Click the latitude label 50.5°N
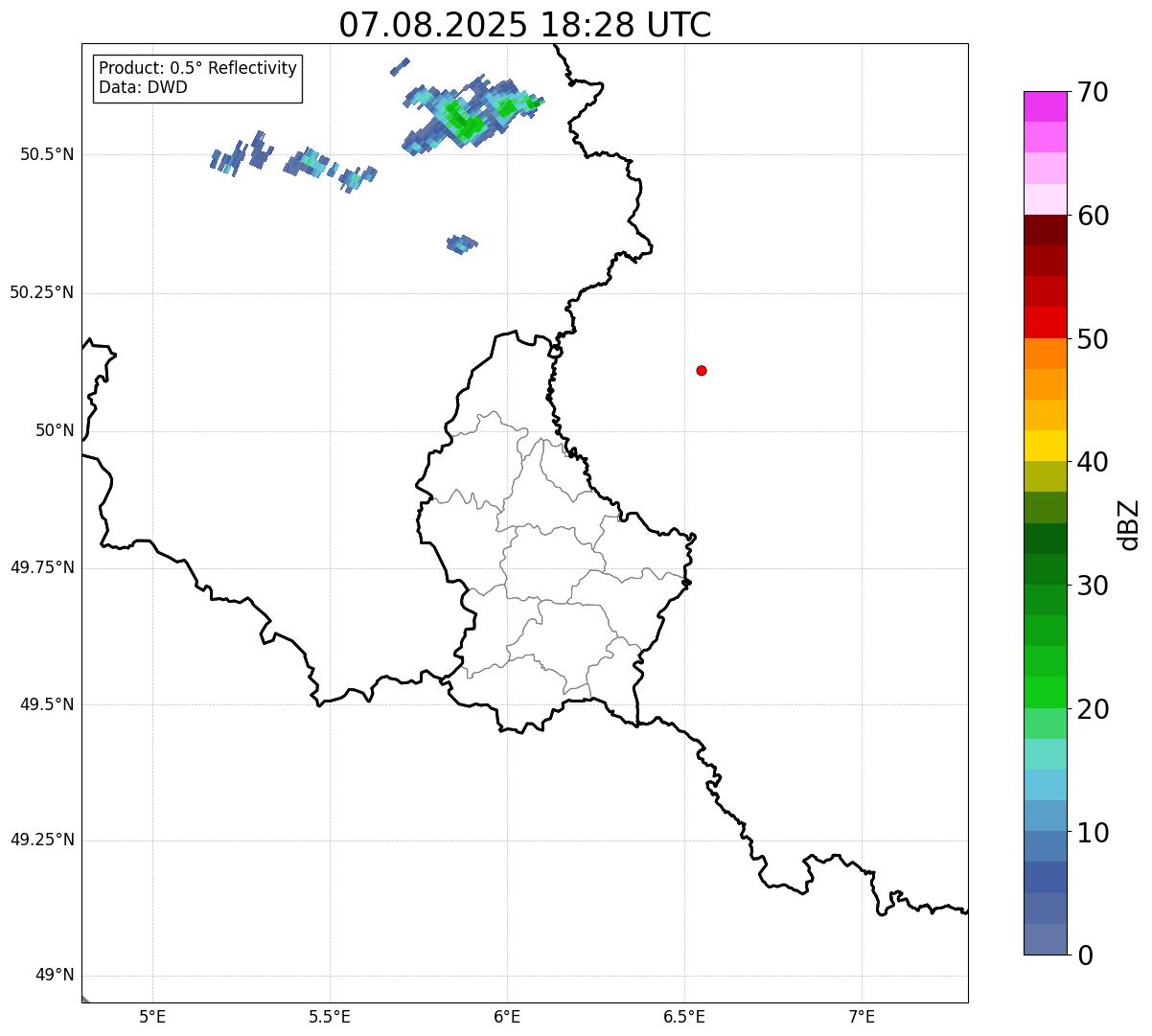The image size is (1152, 1036). [47, 154]
